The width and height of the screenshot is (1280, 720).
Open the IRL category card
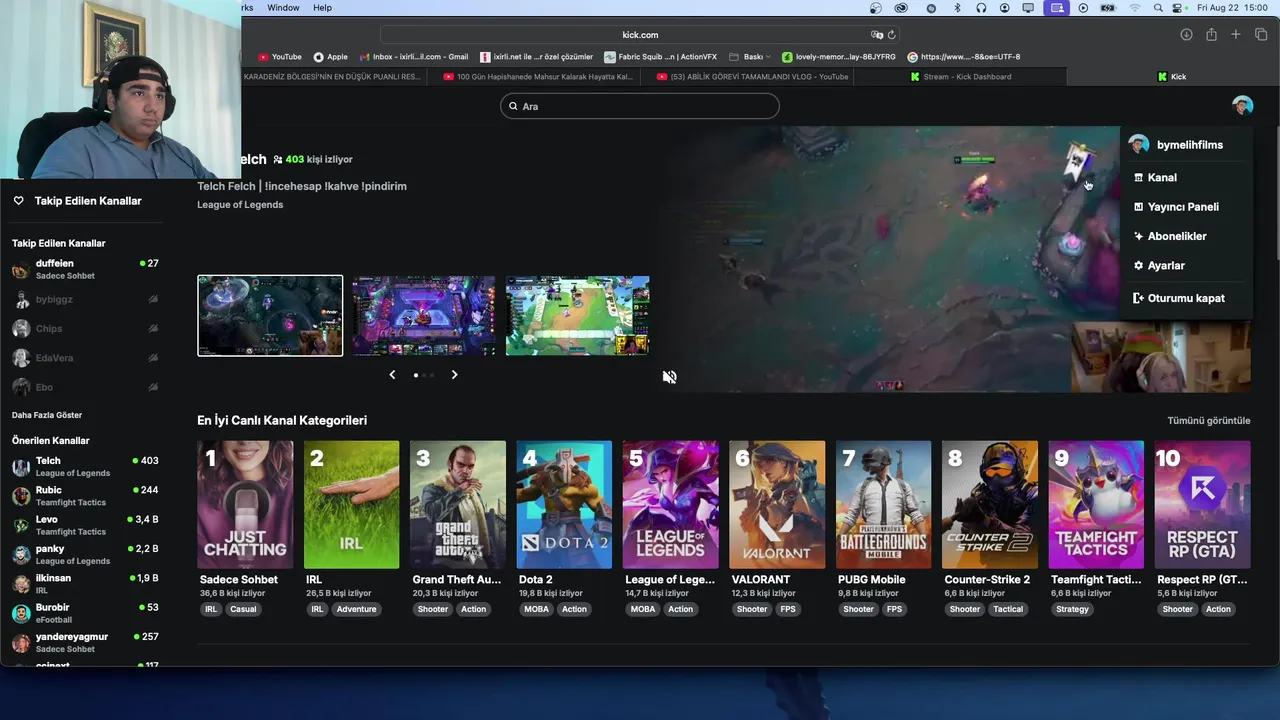[x=351, y=505]
